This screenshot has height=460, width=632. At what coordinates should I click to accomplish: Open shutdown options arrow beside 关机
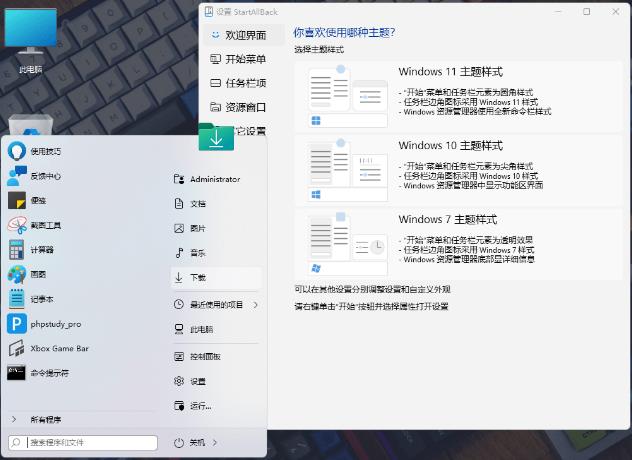click(215, 443)
